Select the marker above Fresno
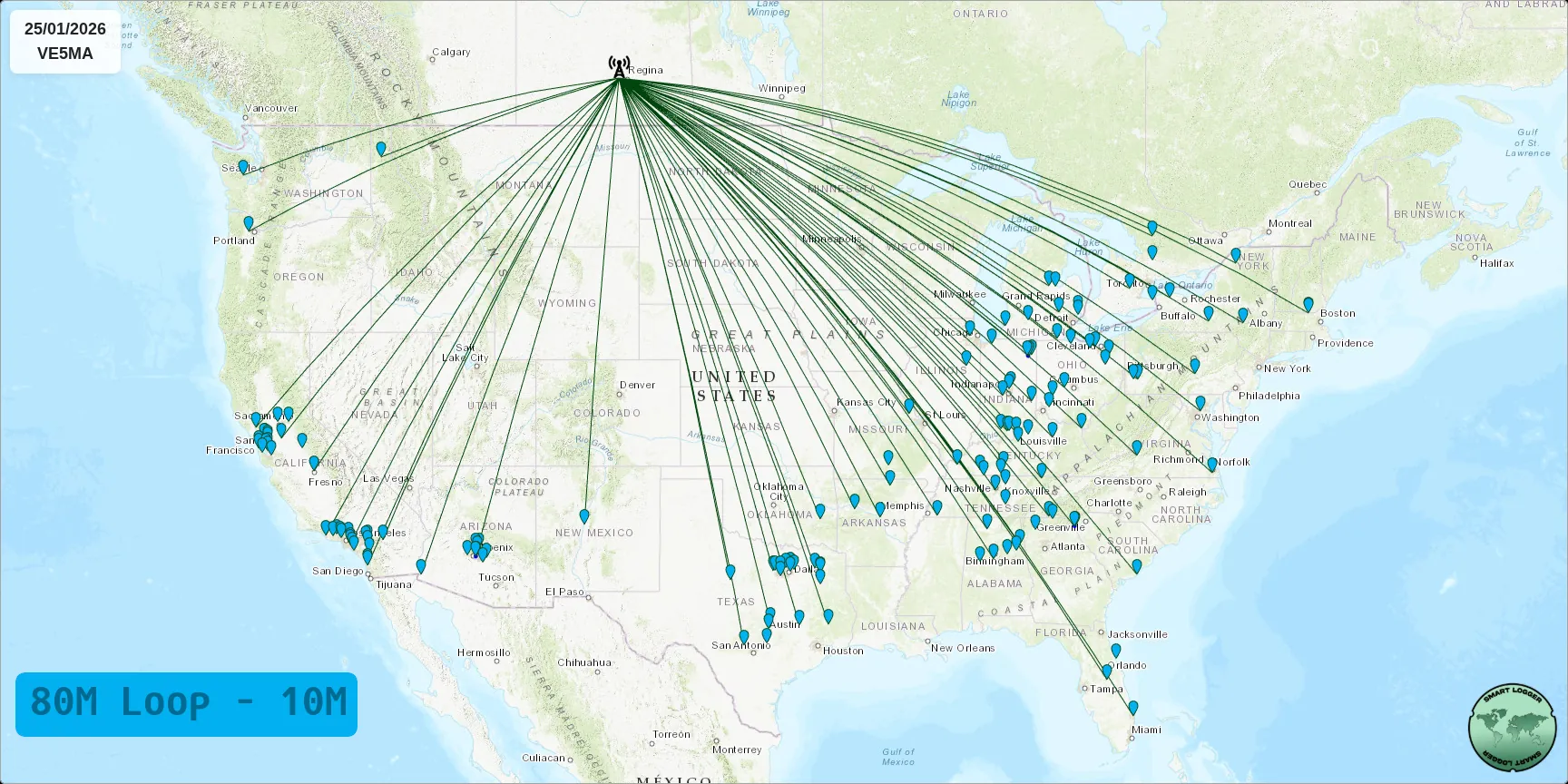Image resolution: width=1568 pixels, height=784 pixels. pos(314,463)
